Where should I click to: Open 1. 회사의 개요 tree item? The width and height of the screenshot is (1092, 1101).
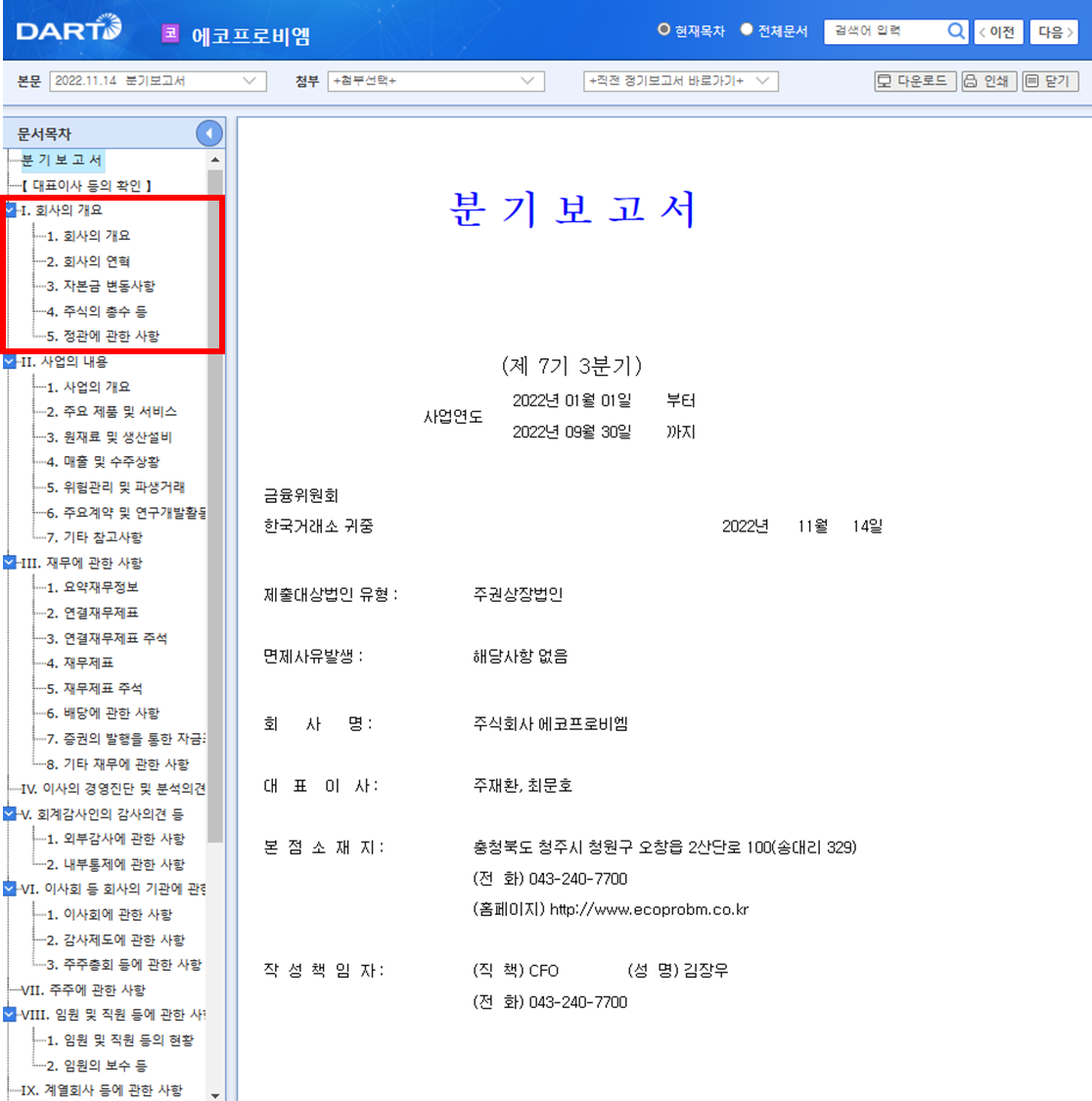click(88, 236)
